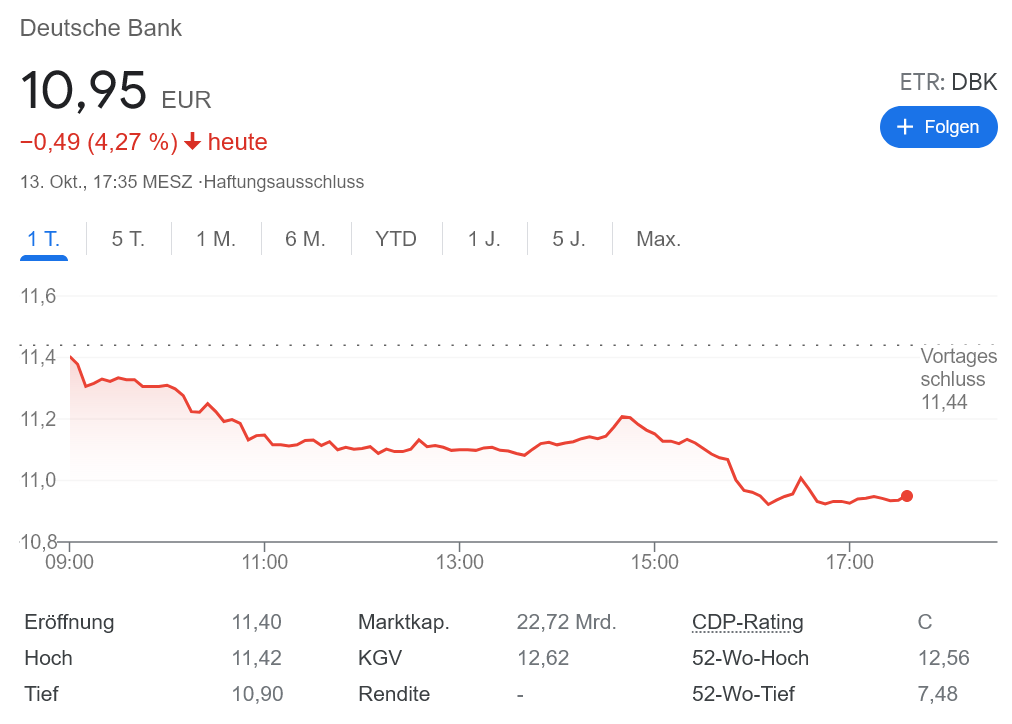Show the Max. time range
This screenshot has width=1012, height=724.
pyautogui.click(x=658, y=239)
